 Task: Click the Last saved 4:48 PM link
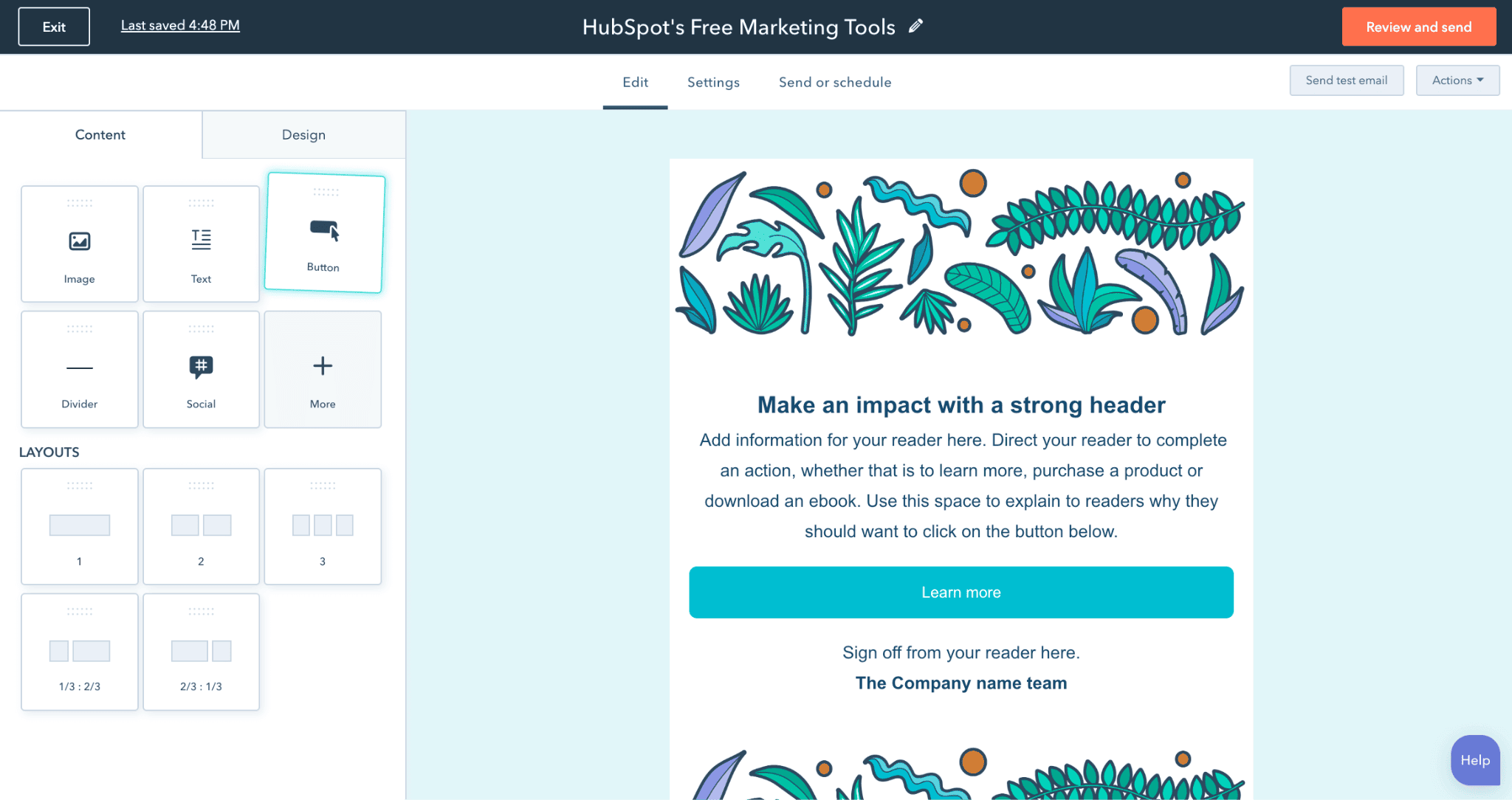(180, 26)
